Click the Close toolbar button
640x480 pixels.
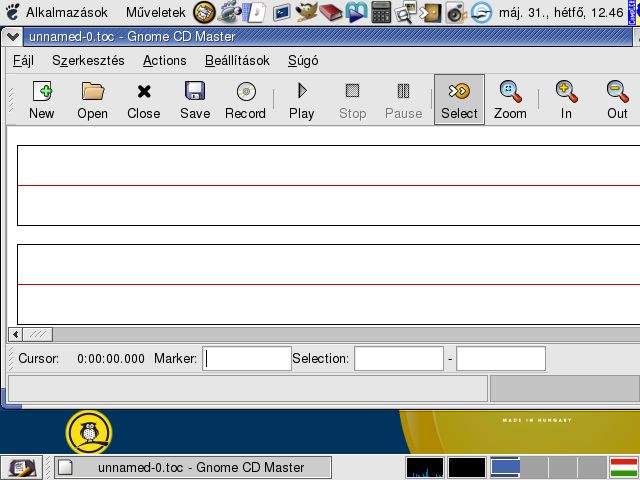click(x=143, y=99)
